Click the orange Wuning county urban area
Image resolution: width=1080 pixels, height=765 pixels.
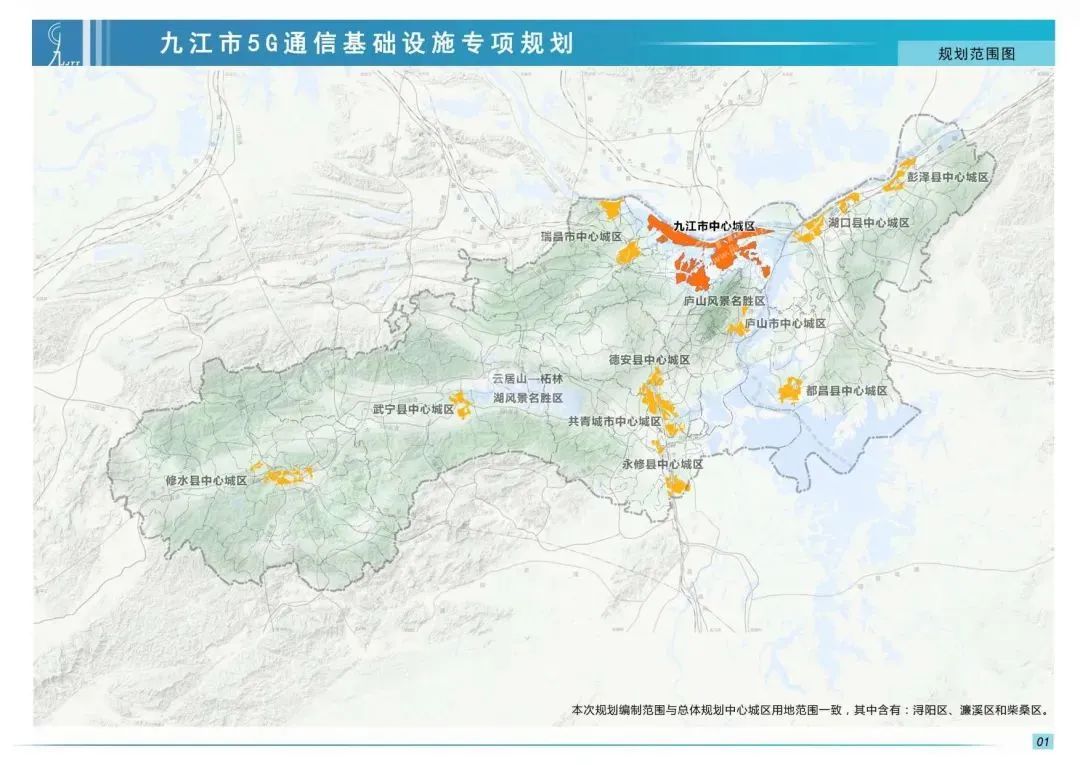[460, 404]
